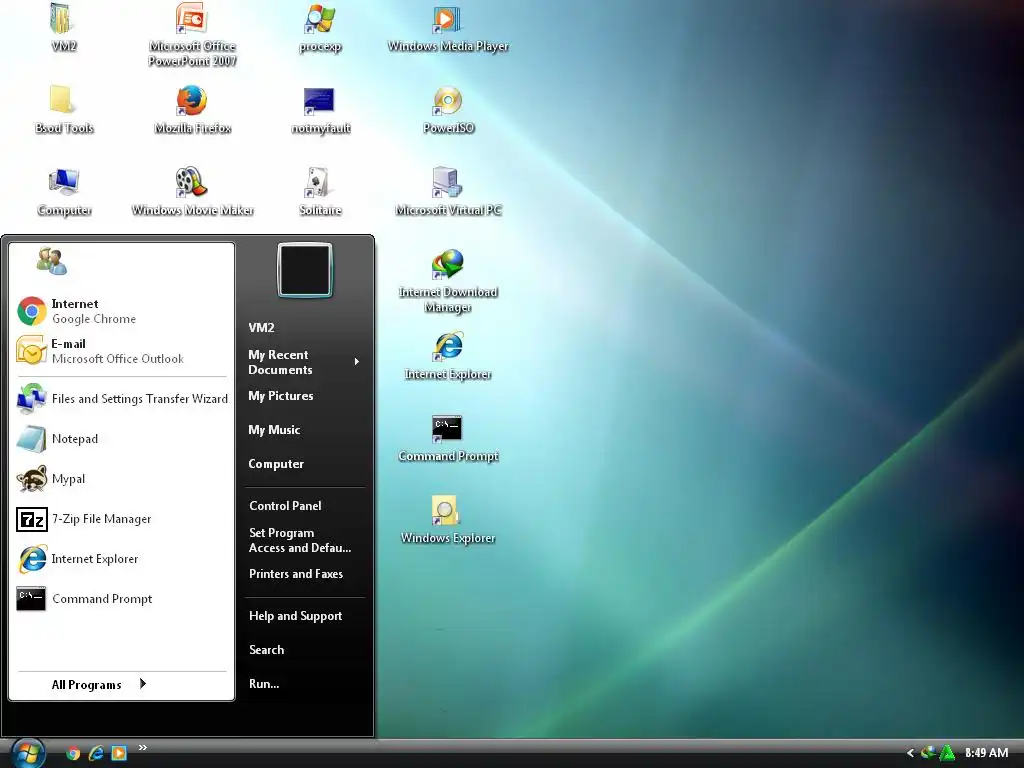Open VM2 user folder link

[x=261, y=328]
